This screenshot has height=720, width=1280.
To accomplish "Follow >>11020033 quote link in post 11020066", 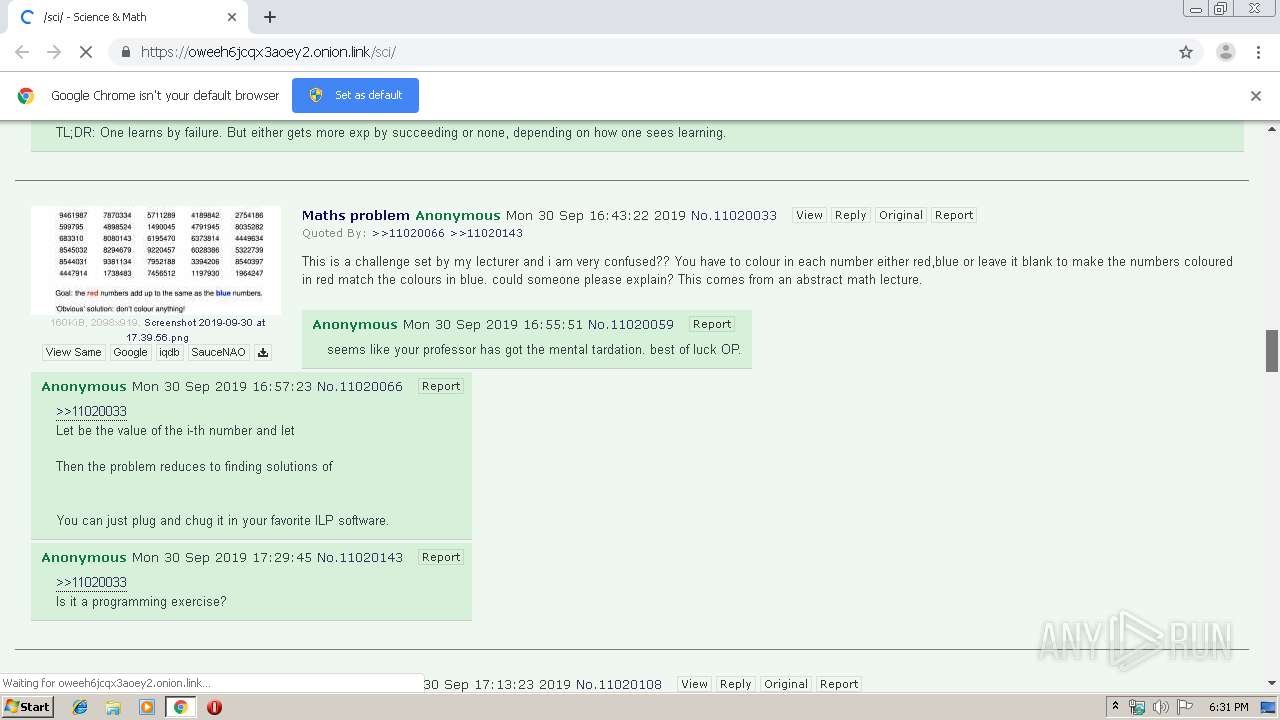I will (x=91, y=411).
